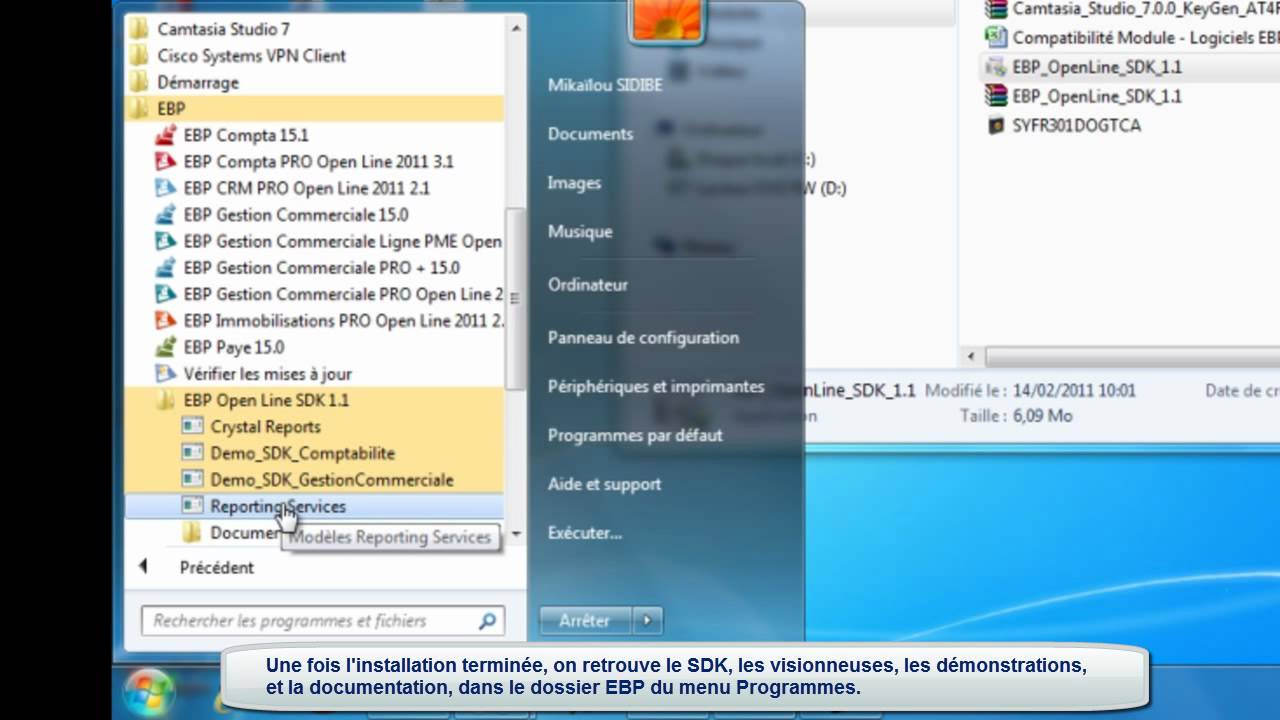Click the Demo_SDK_GestionCommerciale shortcut icon
1280x720 pixels.
[x=192, y=480]
